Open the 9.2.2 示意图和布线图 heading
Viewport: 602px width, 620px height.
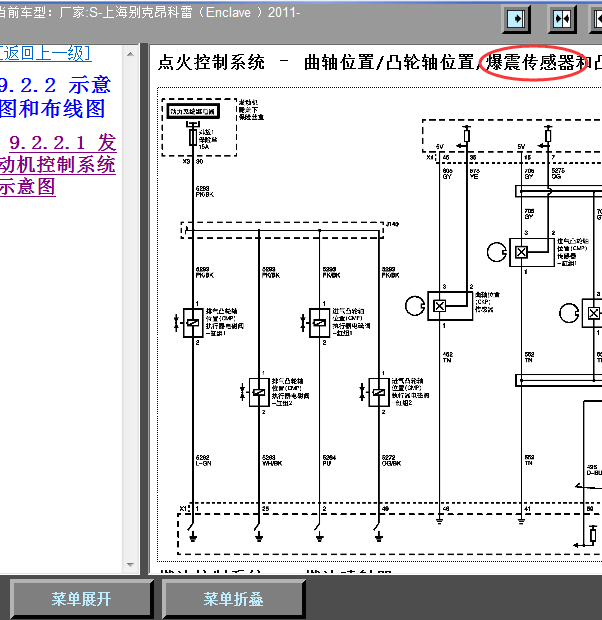55,97
